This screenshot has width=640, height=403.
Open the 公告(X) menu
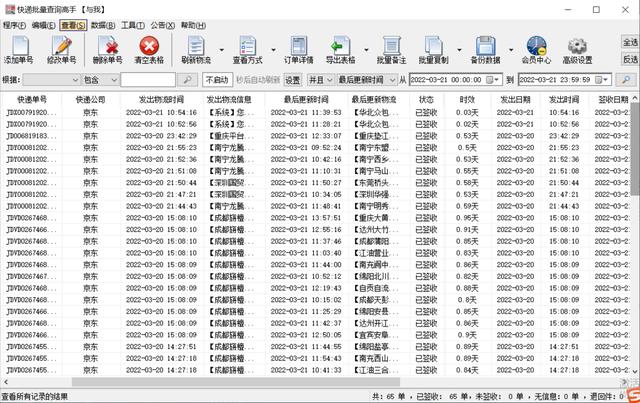click(162, 25)
